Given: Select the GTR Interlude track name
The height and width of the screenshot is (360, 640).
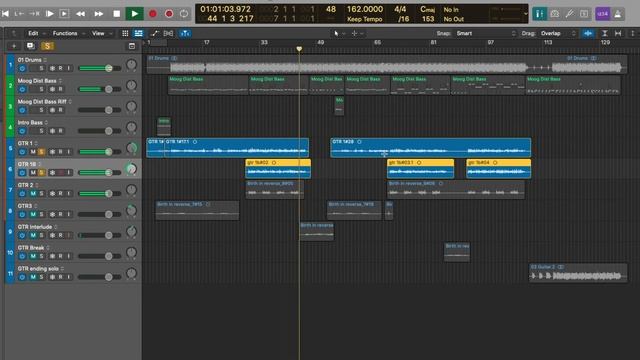Looking at the screenshot, I should pyautogui.click(x=35, y=227).
